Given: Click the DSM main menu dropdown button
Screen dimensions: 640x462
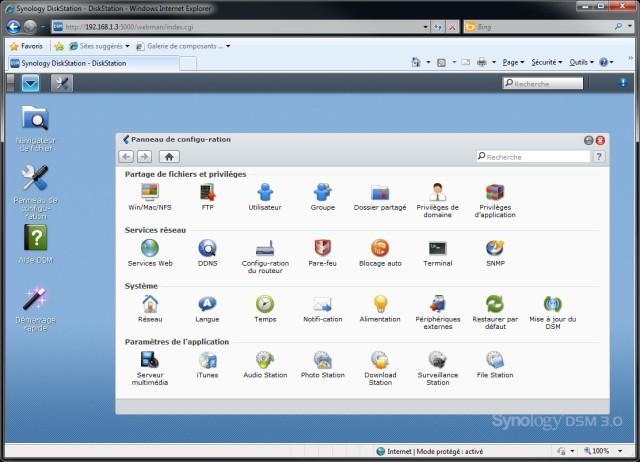Looking at the screenshot, I should pos(31,83).
